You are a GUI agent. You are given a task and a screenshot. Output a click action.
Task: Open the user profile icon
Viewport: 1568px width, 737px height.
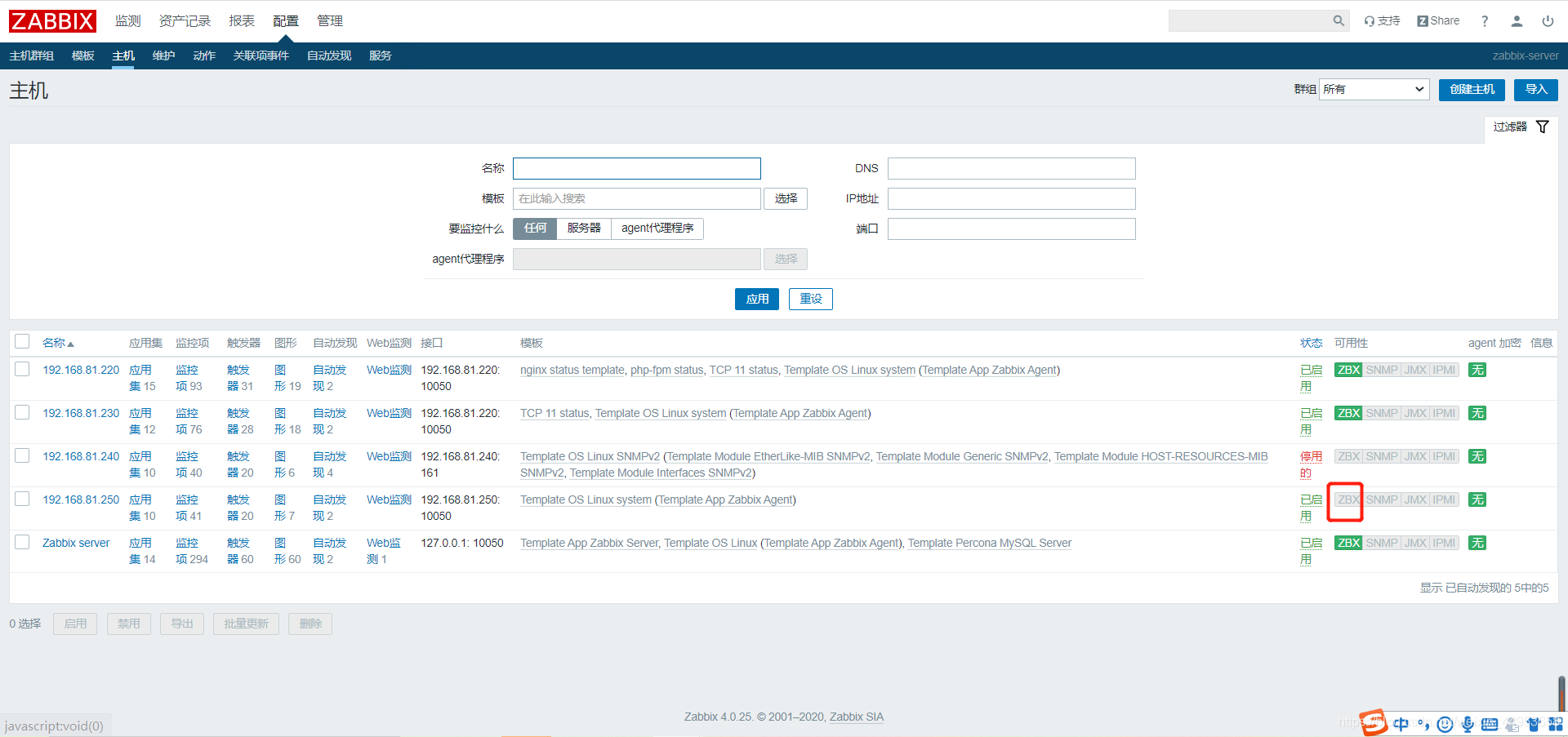pyautogui.click(x=1517, y=21)
